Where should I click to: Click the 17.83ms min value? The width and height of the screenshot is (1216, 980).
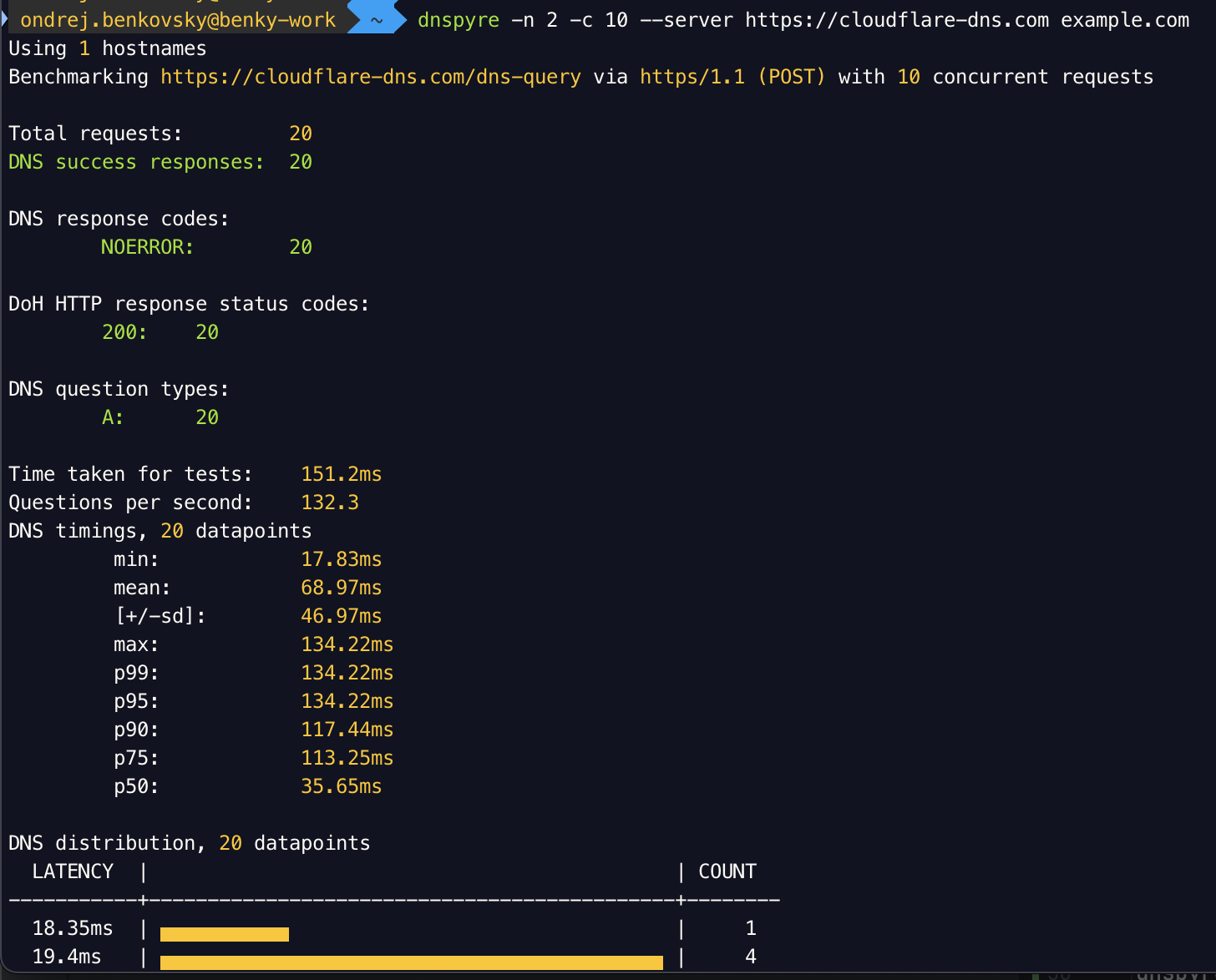point(342,559)
